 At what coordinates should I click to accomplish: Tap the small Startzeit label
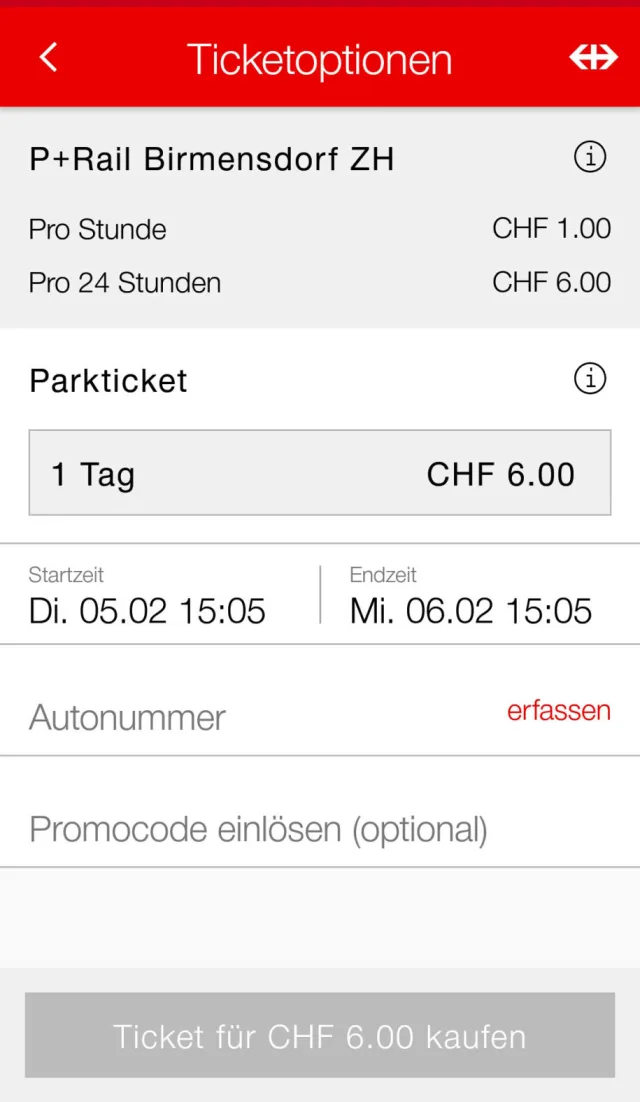click(x=66, y=575)
